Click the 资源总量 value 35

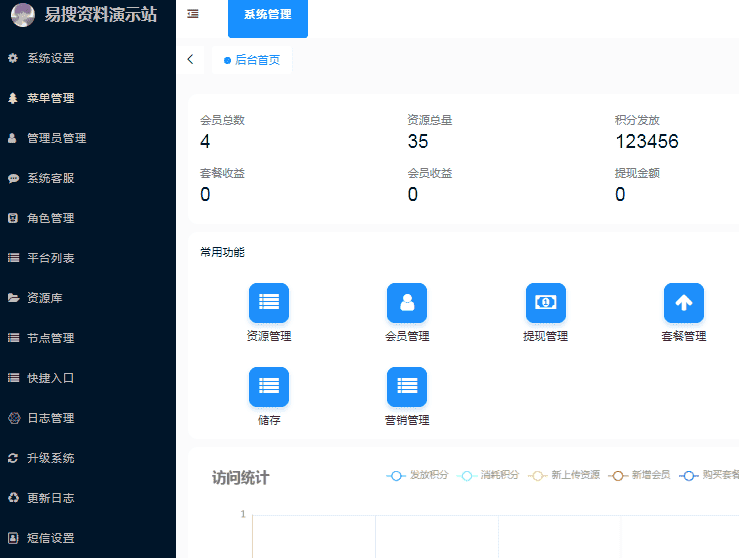(418, 141)
